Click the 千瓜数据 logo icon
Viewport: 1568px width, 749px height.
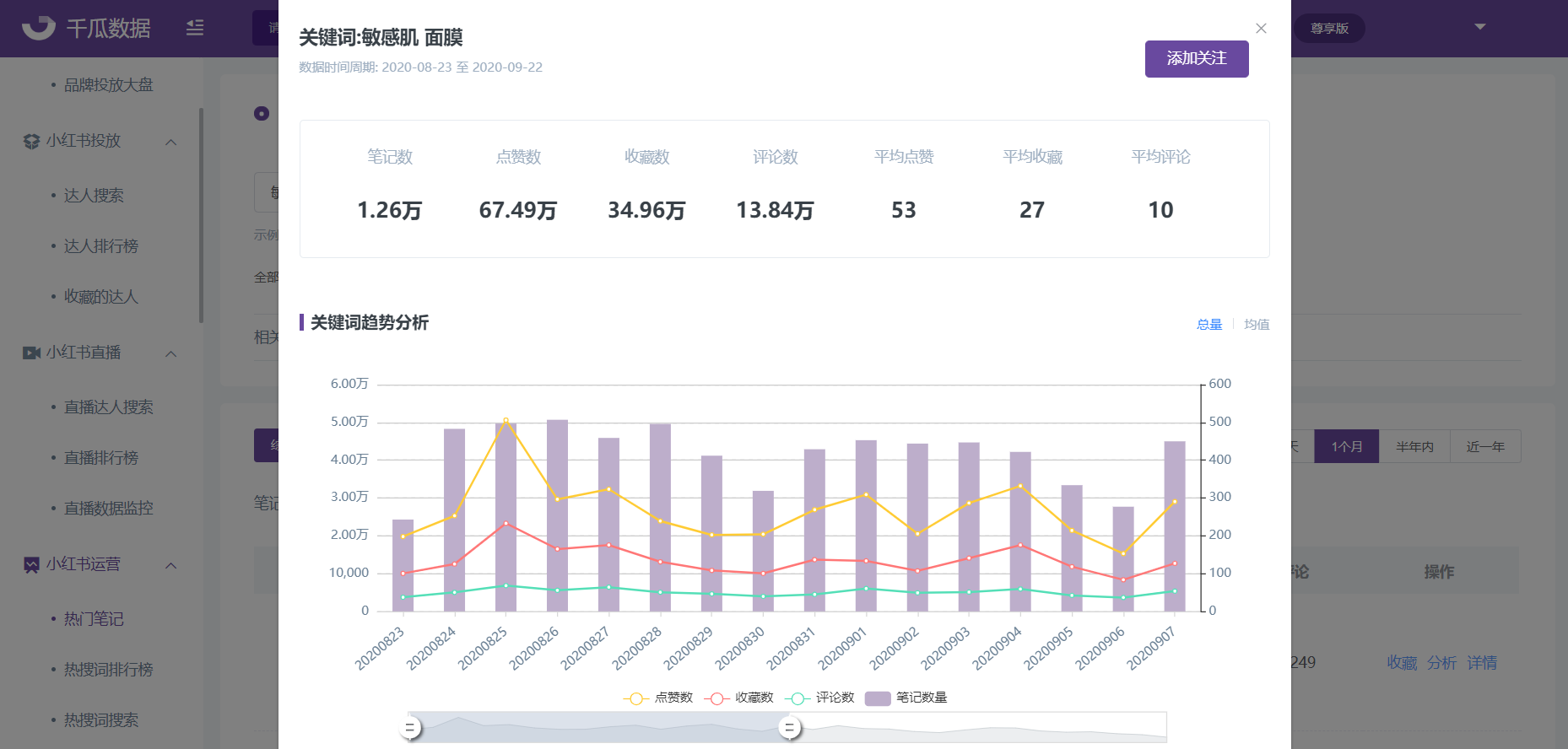(x=39, y=28)
